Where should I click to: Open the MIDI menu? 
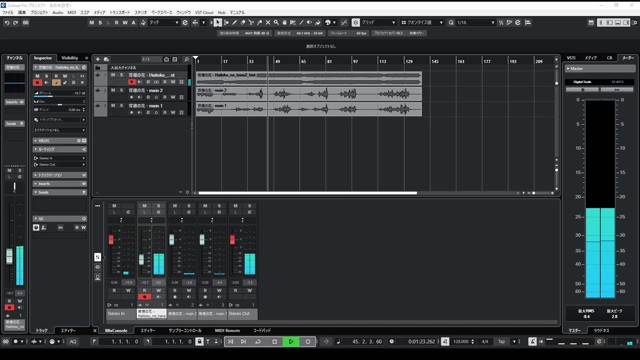72,13
